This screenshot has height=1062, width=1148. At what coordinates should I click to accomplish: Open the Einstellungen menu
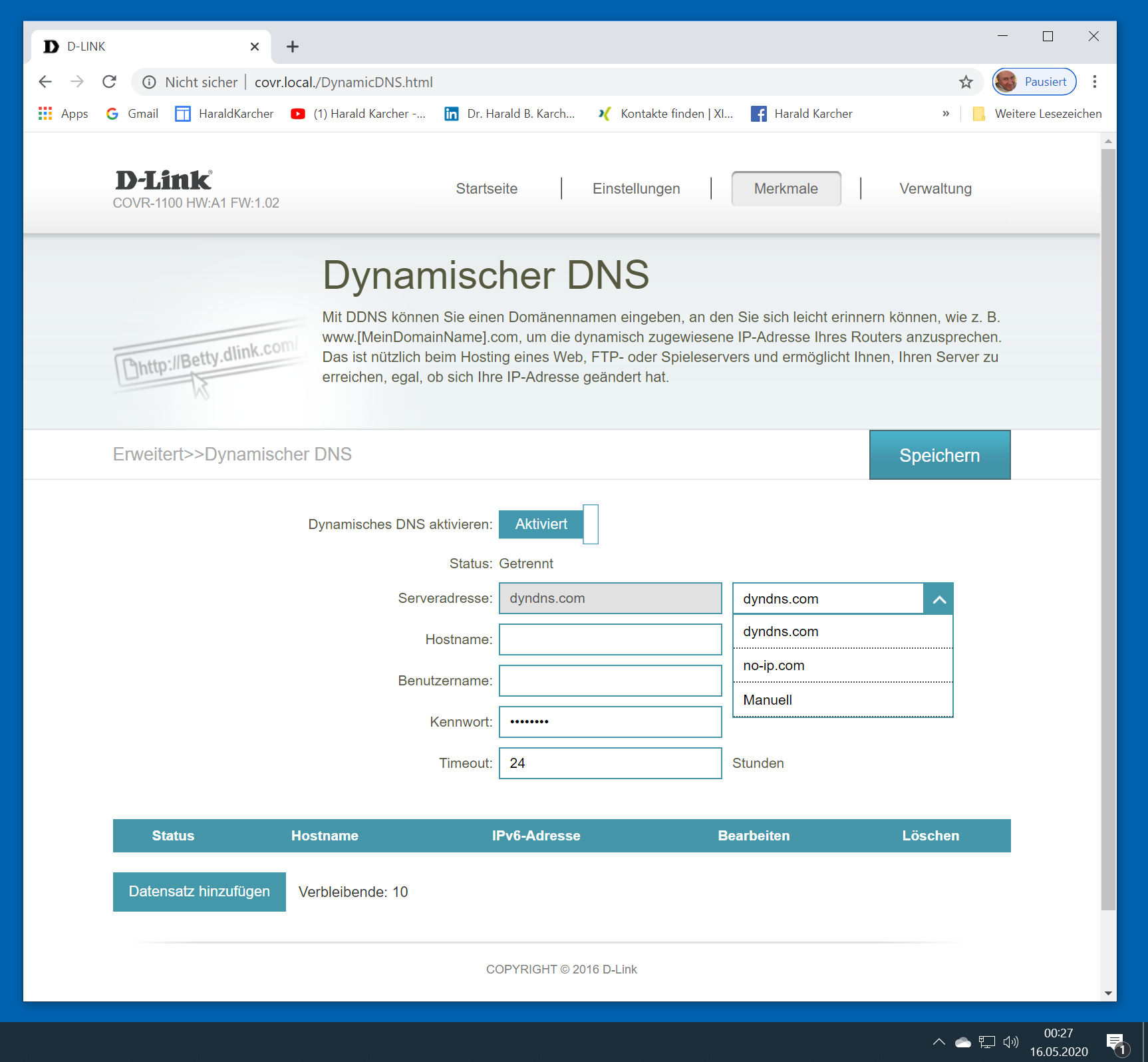point(636,189)
